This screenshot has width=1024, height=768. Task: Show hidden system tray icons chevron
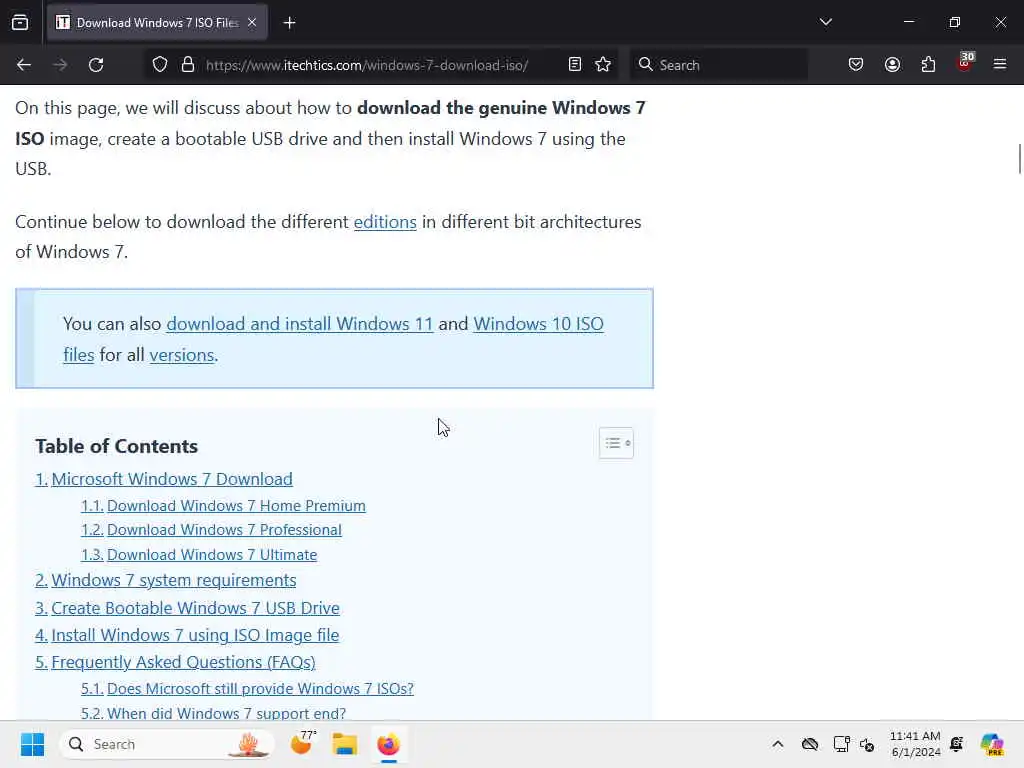click(x=777, y=744)
